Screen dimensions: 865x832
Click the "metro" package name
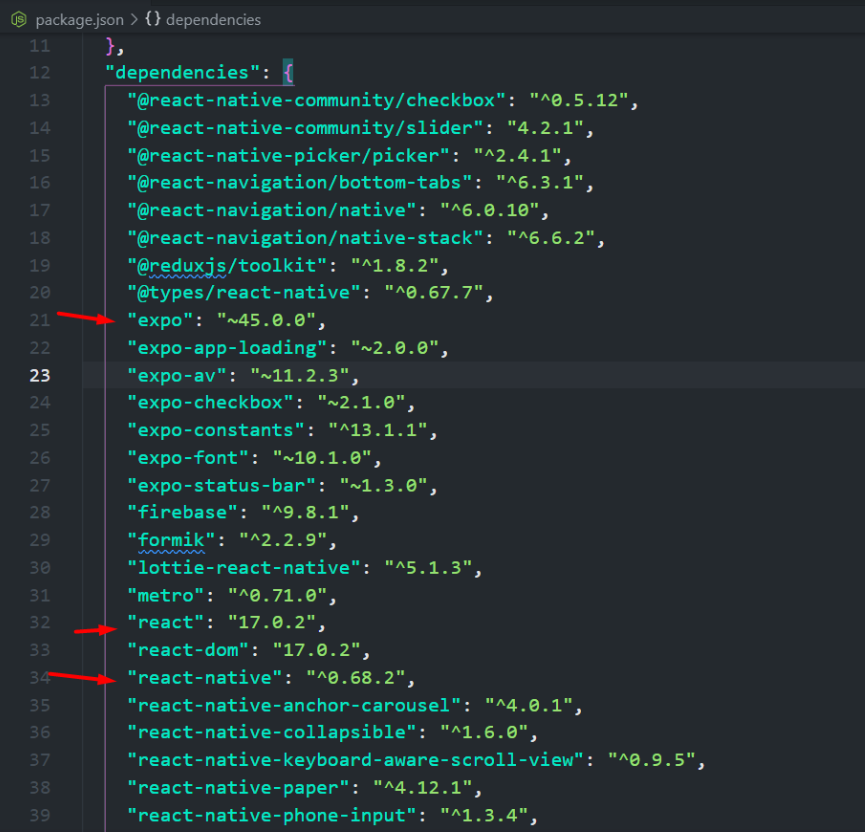[x=166, y=595]
